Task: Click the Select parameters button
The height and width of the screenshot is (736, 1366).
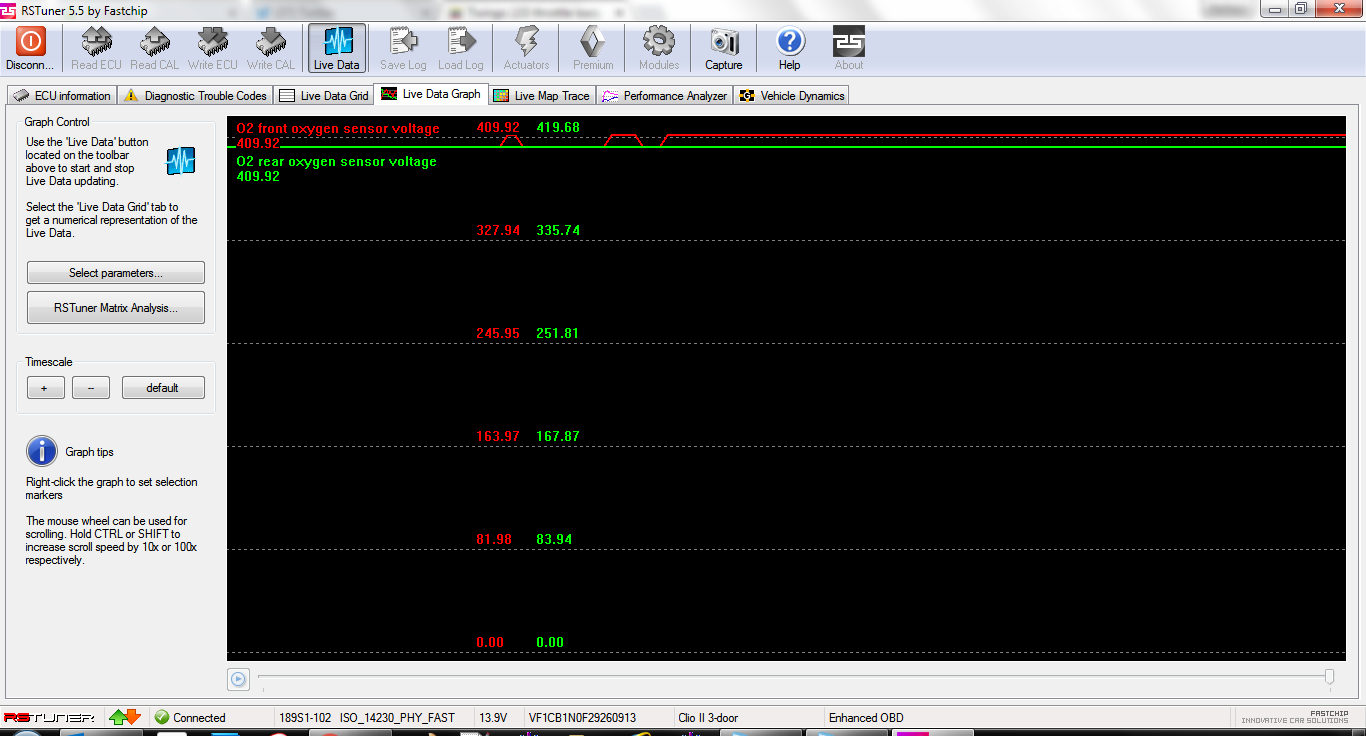Action: pos(116,273)
